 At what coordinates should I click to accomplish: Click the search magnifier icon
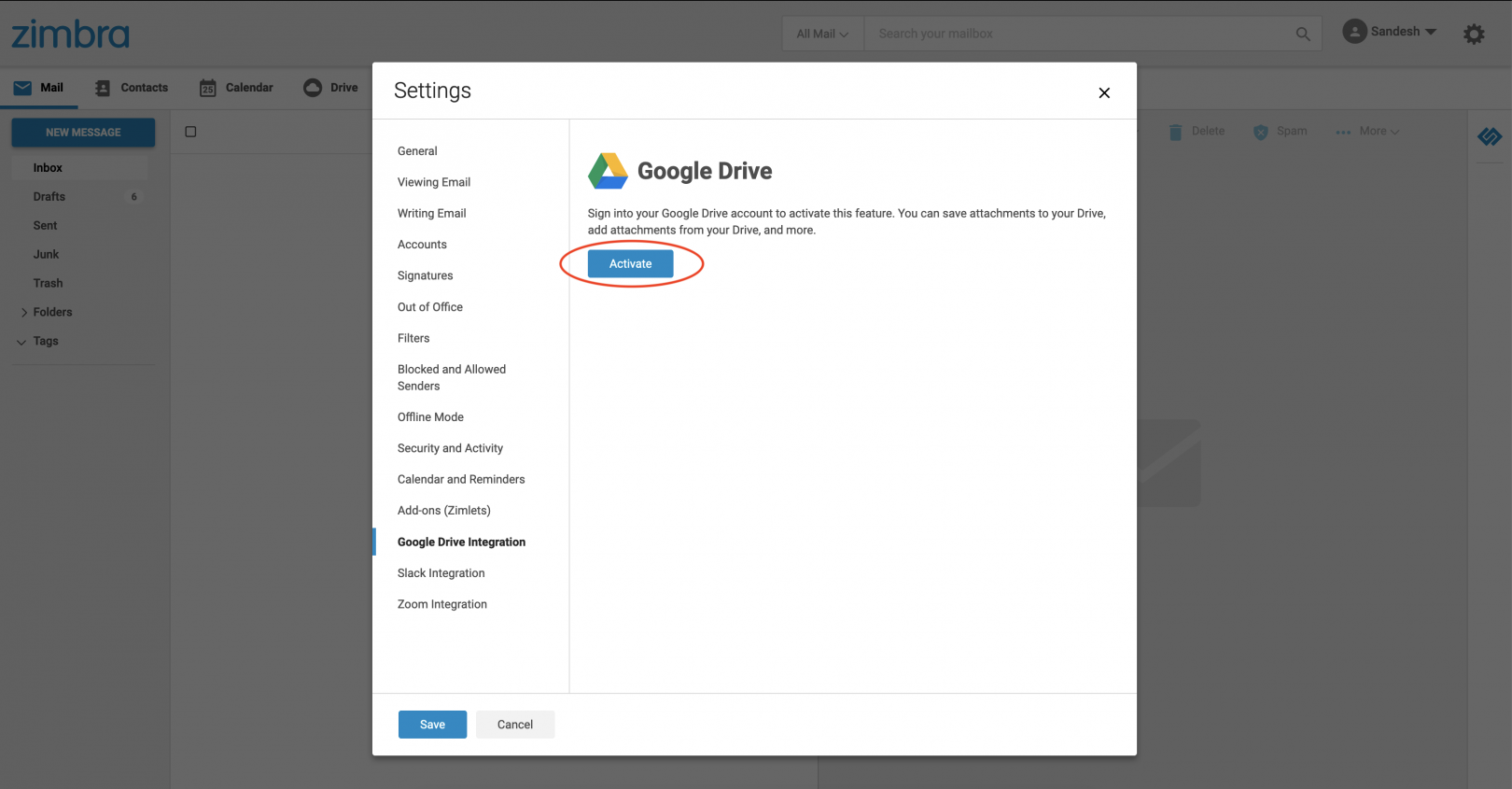click(x=1303, y=34)
